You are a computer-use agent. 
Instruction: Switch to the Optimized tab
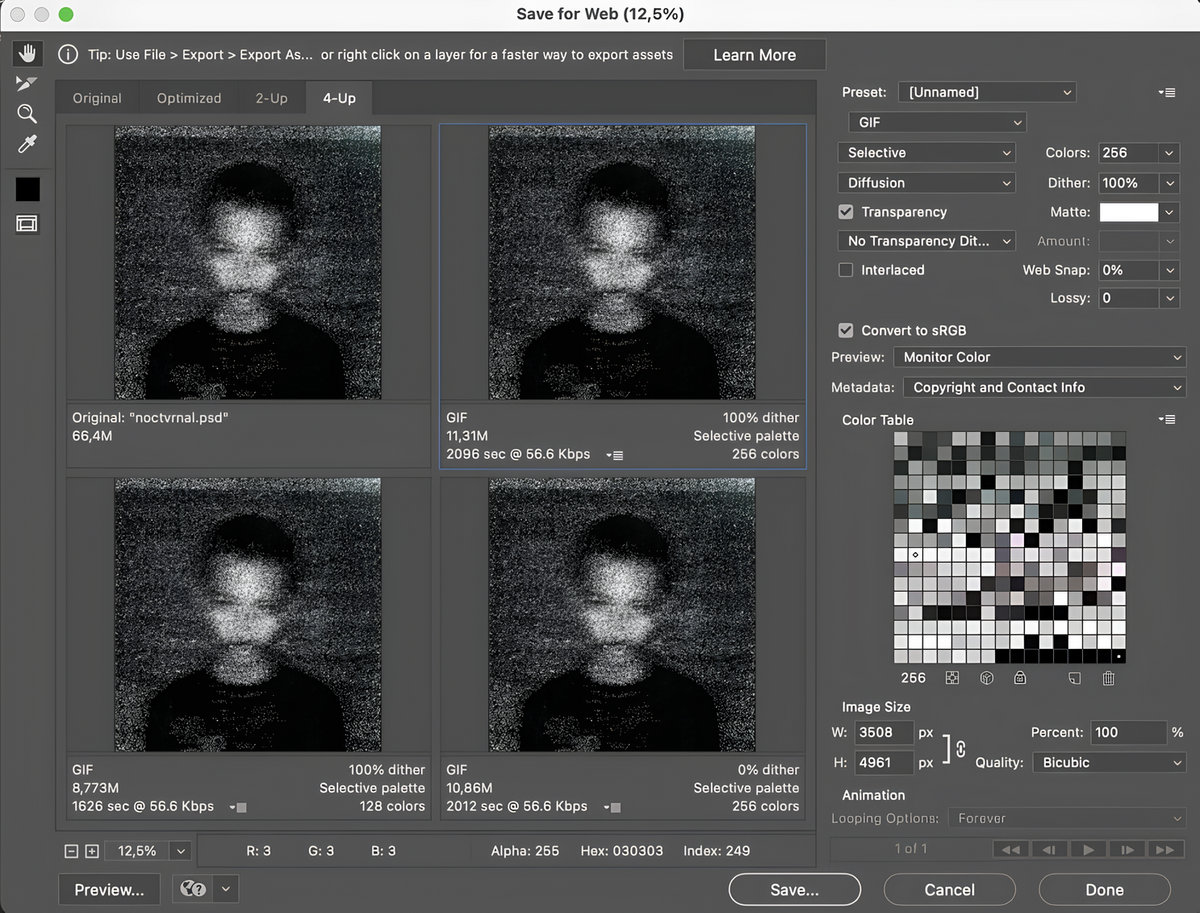click(189, 98)
